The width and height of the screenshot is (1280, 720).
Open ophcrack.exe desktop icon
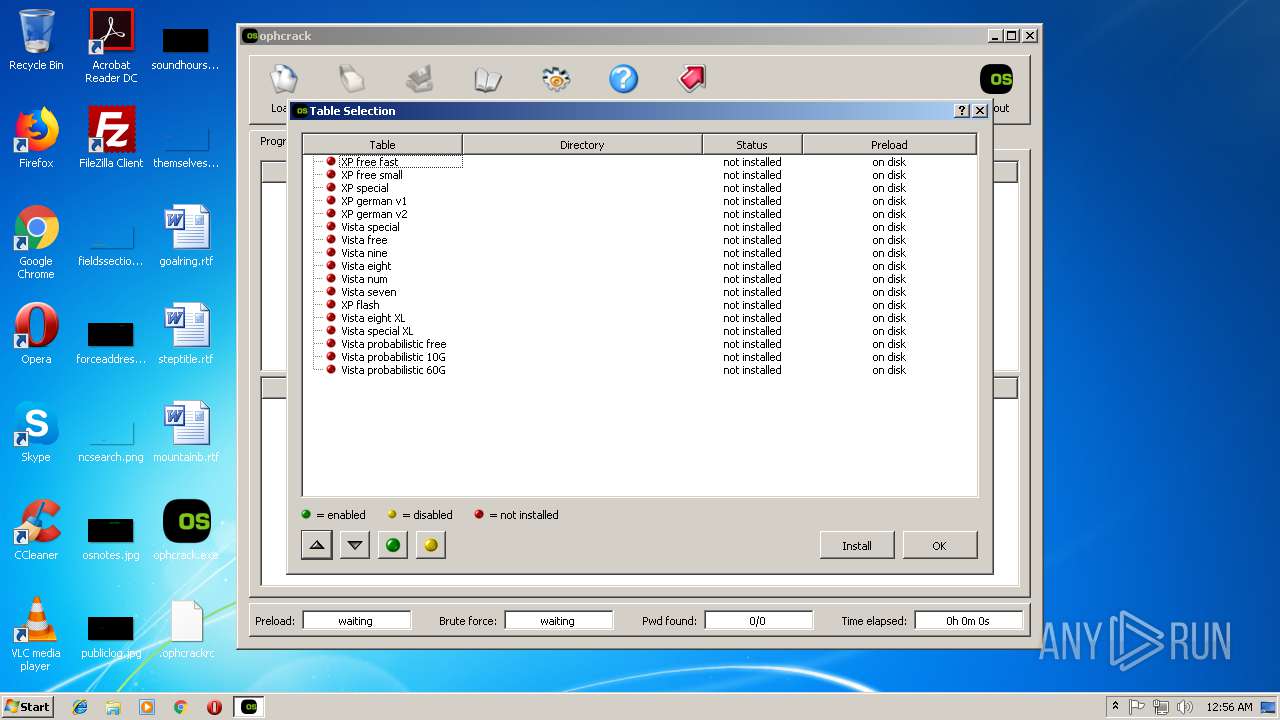[187, 530]
